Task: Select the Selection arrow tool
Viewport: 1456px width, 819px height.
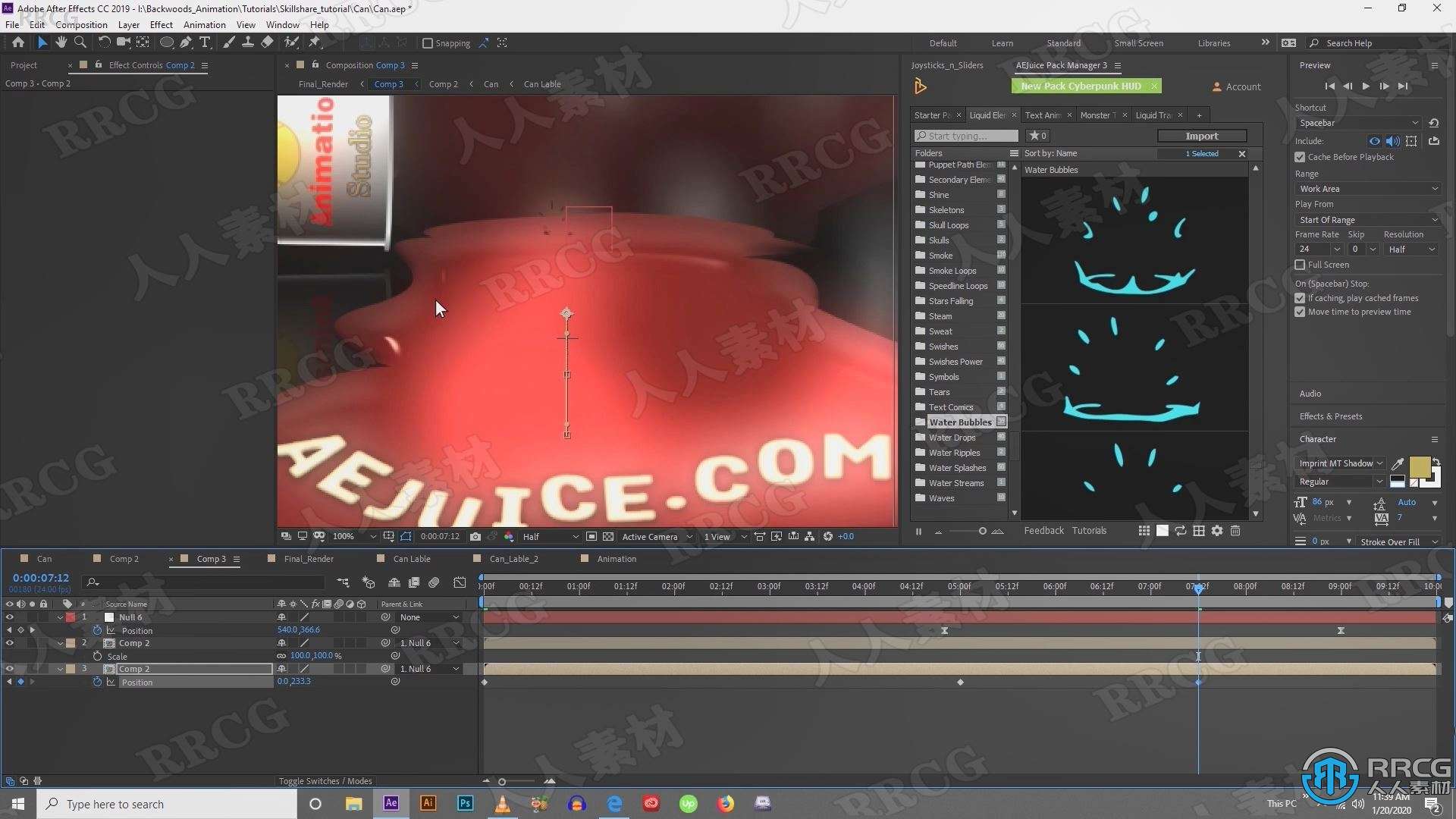Action: click(x=42, y=42)
